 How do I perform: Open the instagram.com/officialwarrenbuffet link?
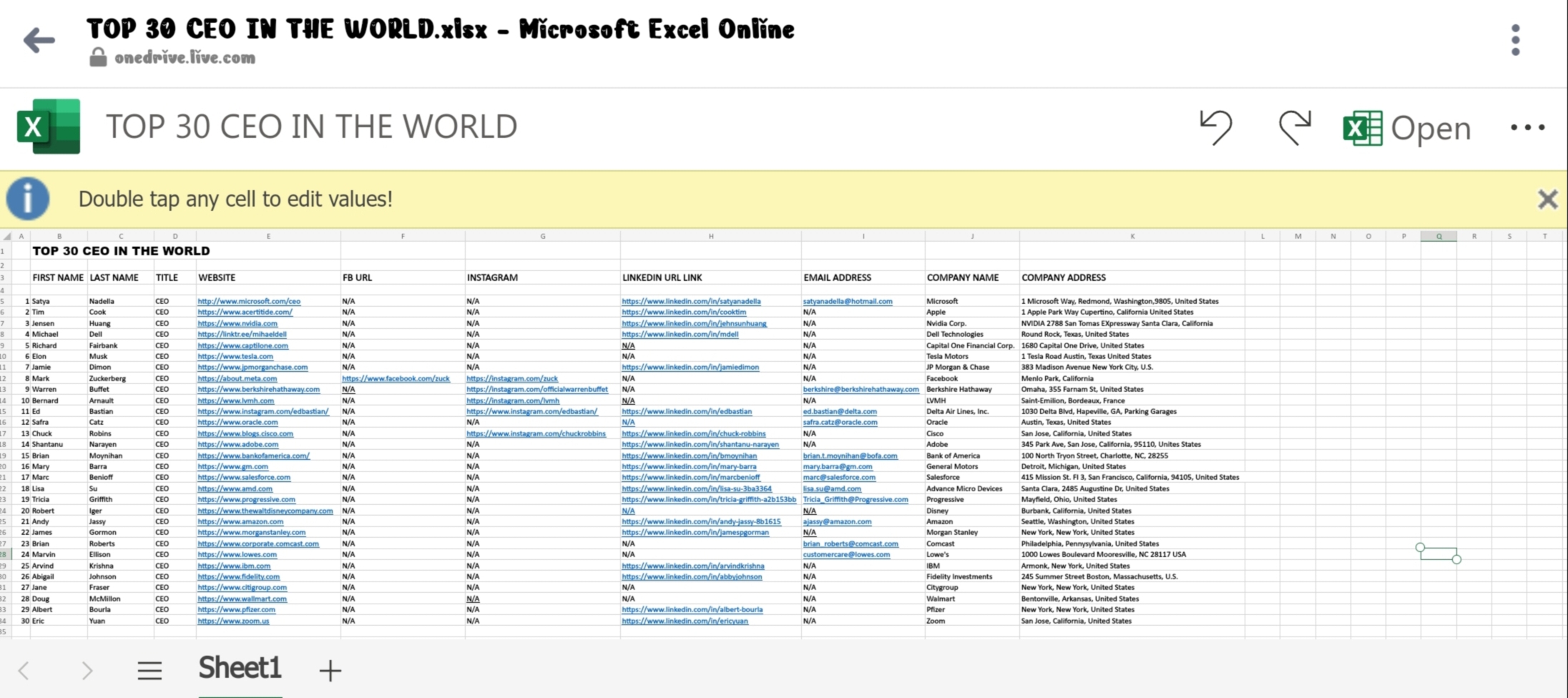[x=537, y=389]
